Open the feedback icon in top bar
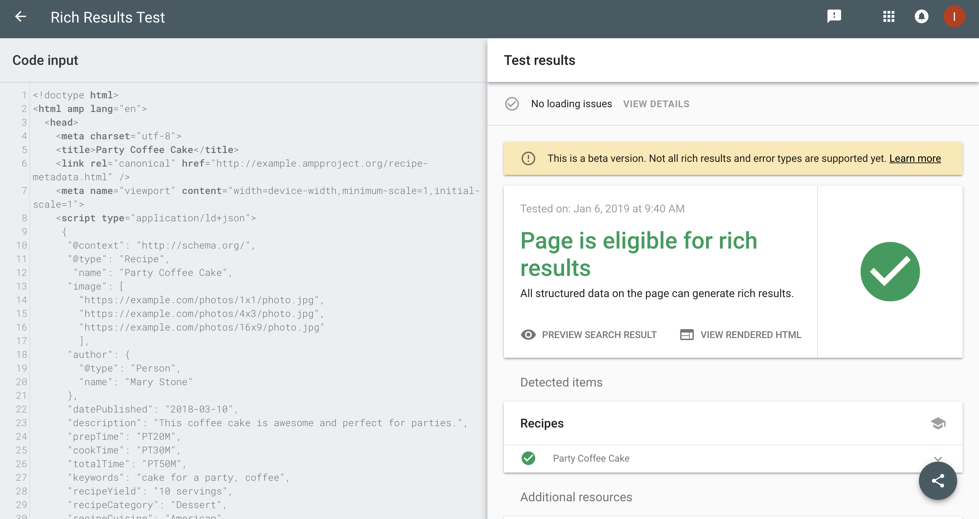The image size is (979, 519). tap(834, 16)
